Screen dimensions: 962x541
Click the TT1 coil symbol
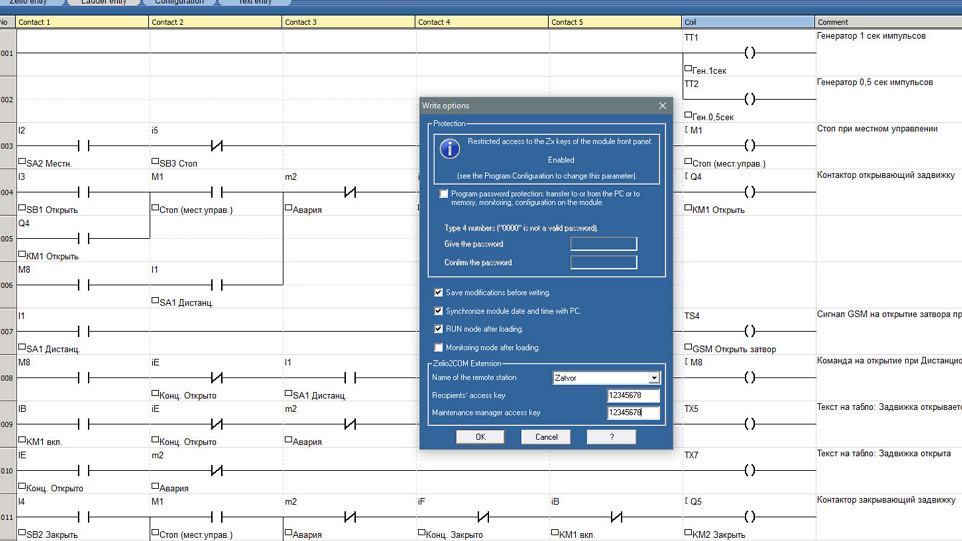point(749,52)
